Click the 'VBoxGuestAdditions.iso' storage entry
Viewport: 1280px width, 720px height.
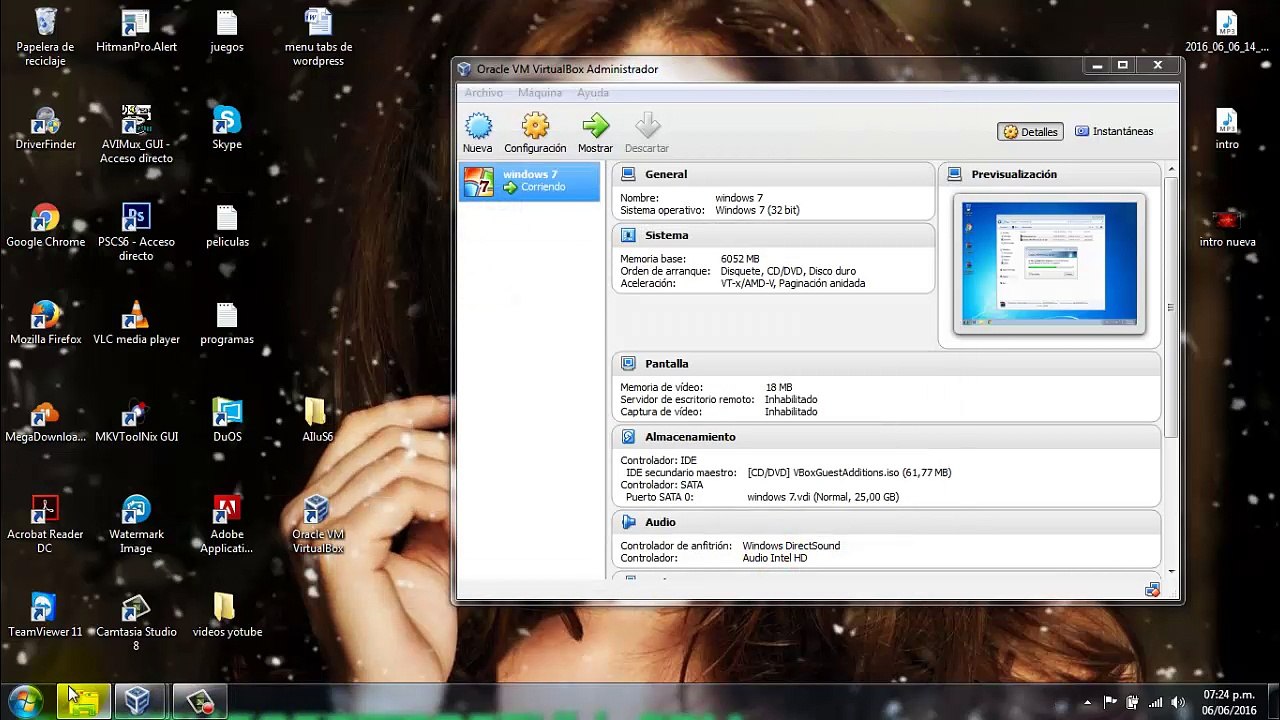point(849,473)
